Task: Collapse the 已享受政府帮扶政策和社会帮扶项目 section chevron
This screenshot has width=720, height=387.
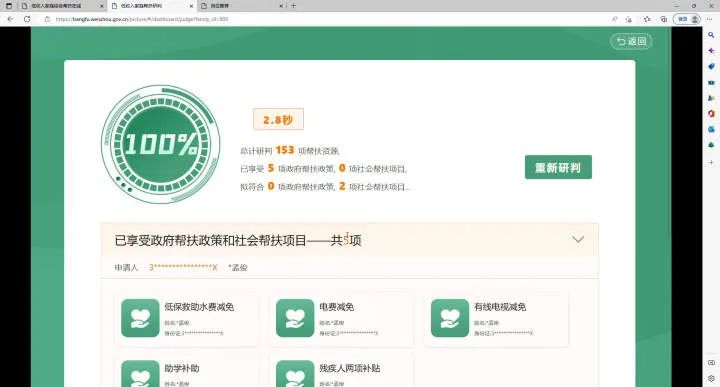Action: [x=578, y=239]
